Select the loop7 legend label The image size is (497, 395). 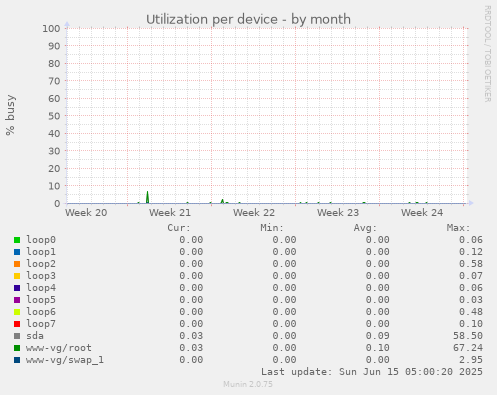pyautogui.click(x=41, y=324)
